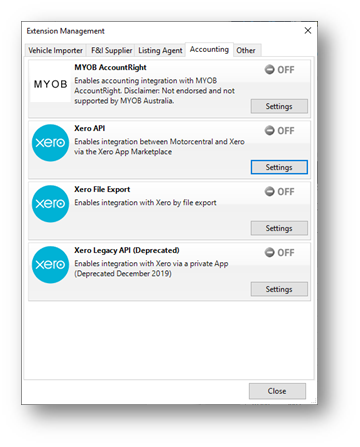The width and height of the screenshot is (360, 447).
Task: Open Settings for Xero Legacy API
Action: (x=279, y=289)
